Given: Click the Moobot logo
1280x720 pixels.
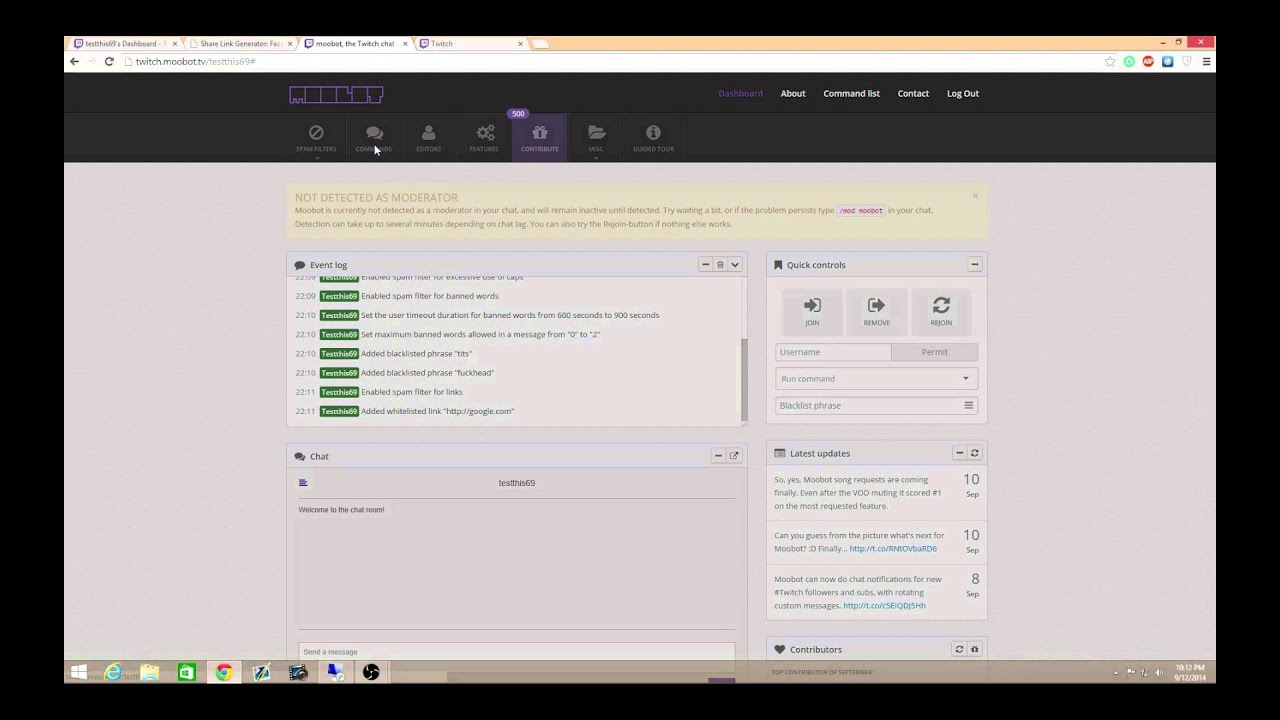Looking at the screenshot, I should (x=336, y=94).
